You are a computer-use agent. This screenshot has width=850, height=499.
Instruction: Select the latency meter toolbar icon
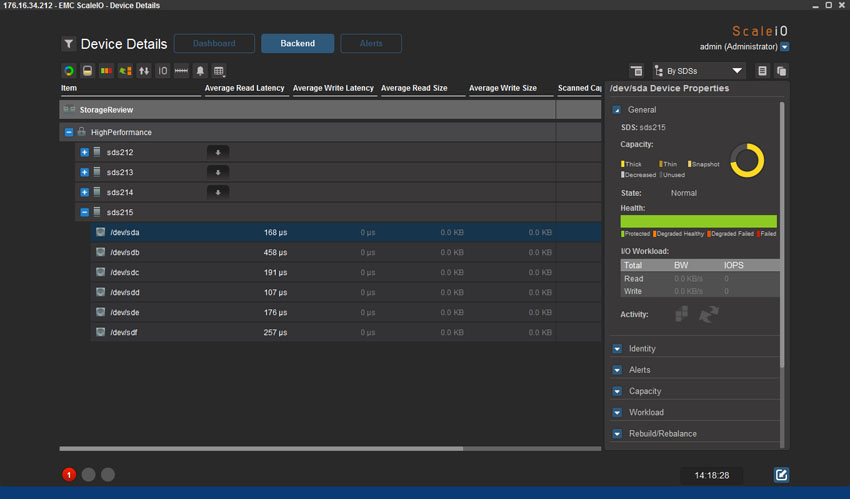pos(181,71)
